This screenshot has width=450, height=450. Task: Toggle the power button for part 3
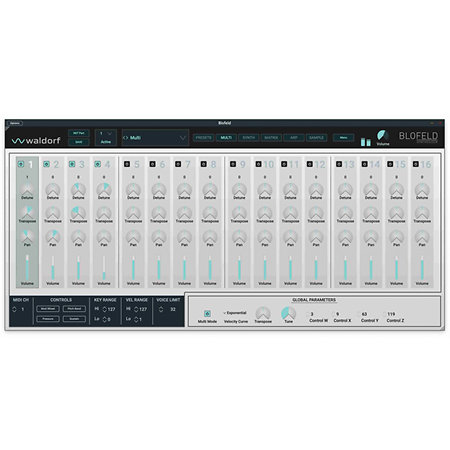[x=72, y=164]
